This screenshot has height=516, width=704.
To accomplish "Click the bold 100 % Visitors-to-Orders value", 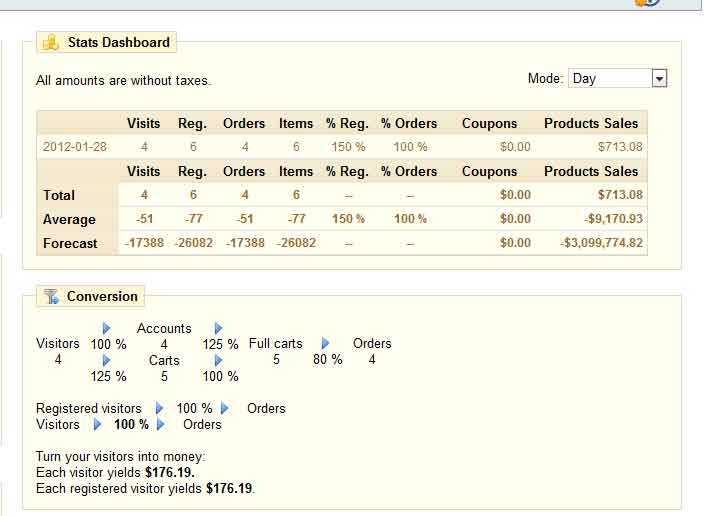I will tap(131, 424).
